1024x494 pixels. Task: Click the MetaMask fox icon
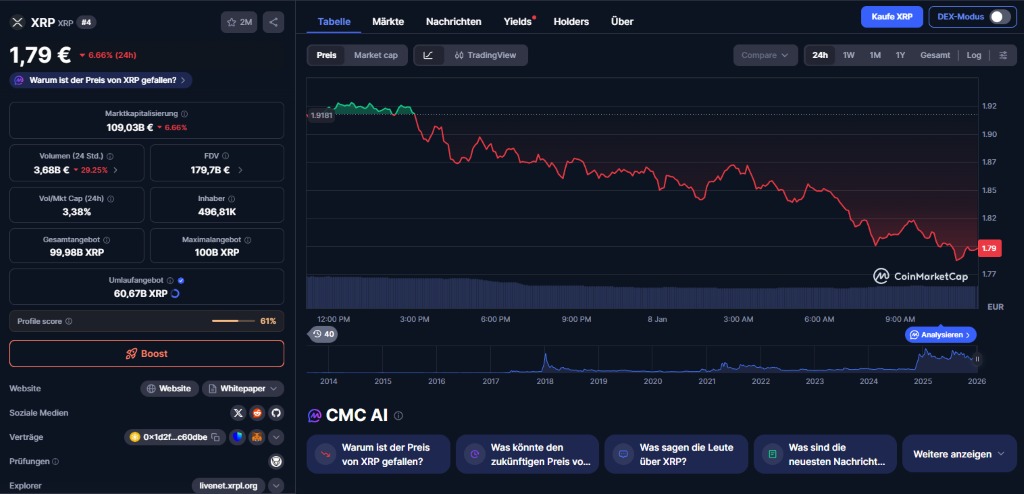[x=257, y=437]
